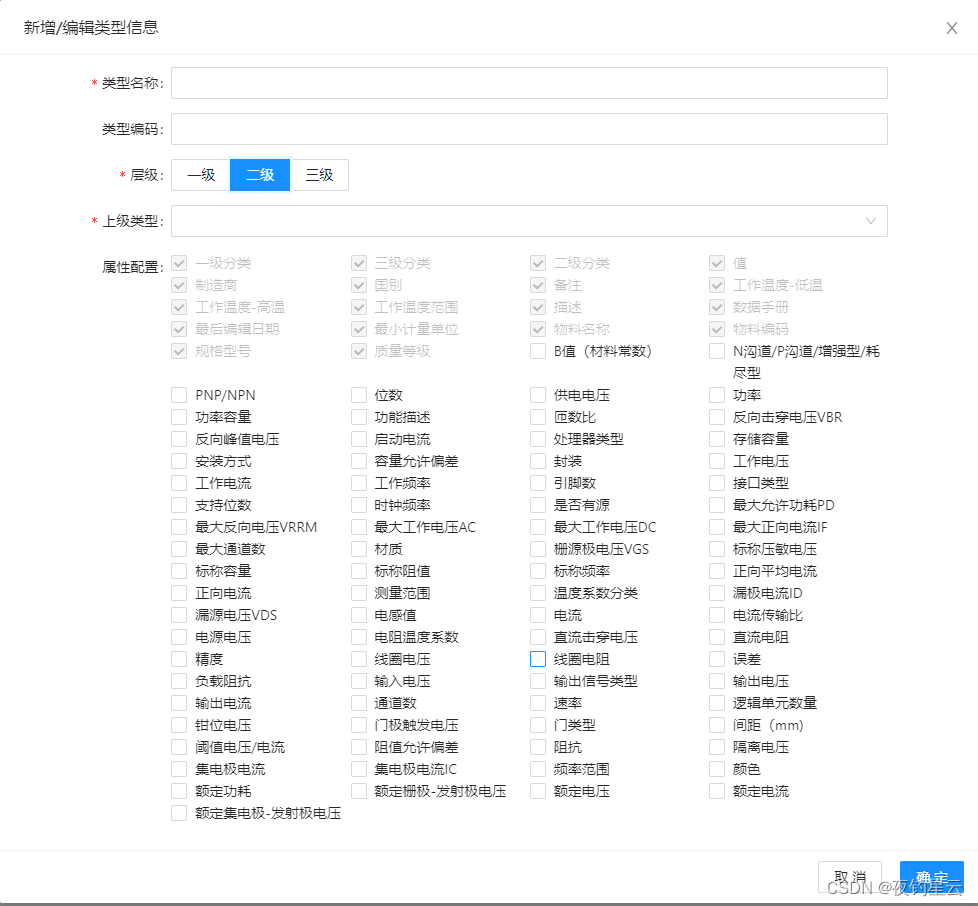Click inside the 类型名称 input field
Viewport: 978px width, 906px height.
(530, 83)
